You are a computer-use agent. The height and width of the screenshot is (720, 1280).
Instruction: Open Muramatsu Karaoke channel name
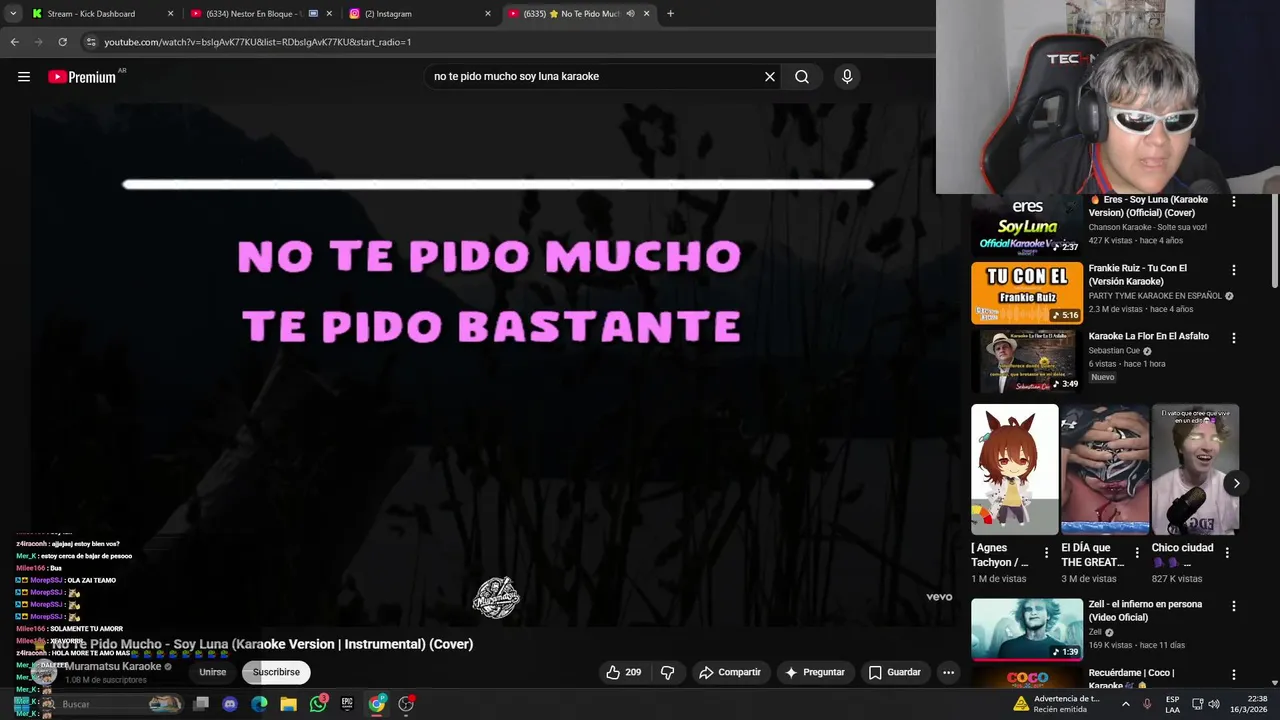click(x=113, y=667)
